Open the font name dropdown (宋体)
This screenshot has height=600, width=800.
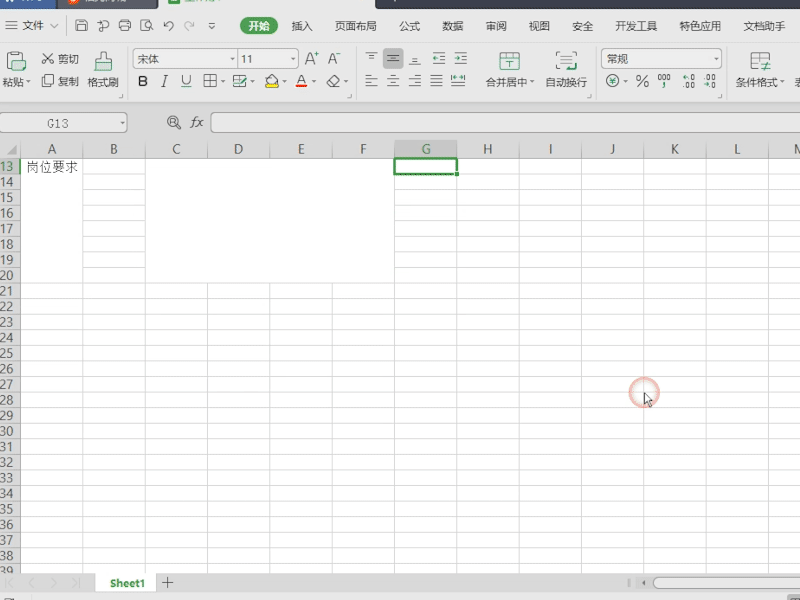tap(185, 59)
